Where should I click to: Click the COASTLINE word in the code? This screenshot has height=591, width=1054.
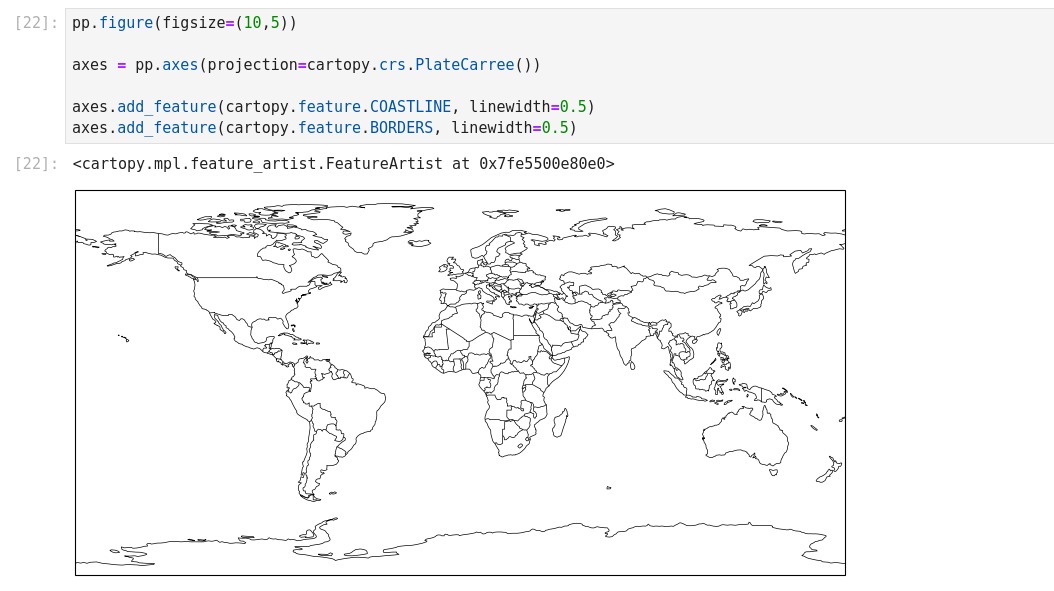(x=410, y=107)
